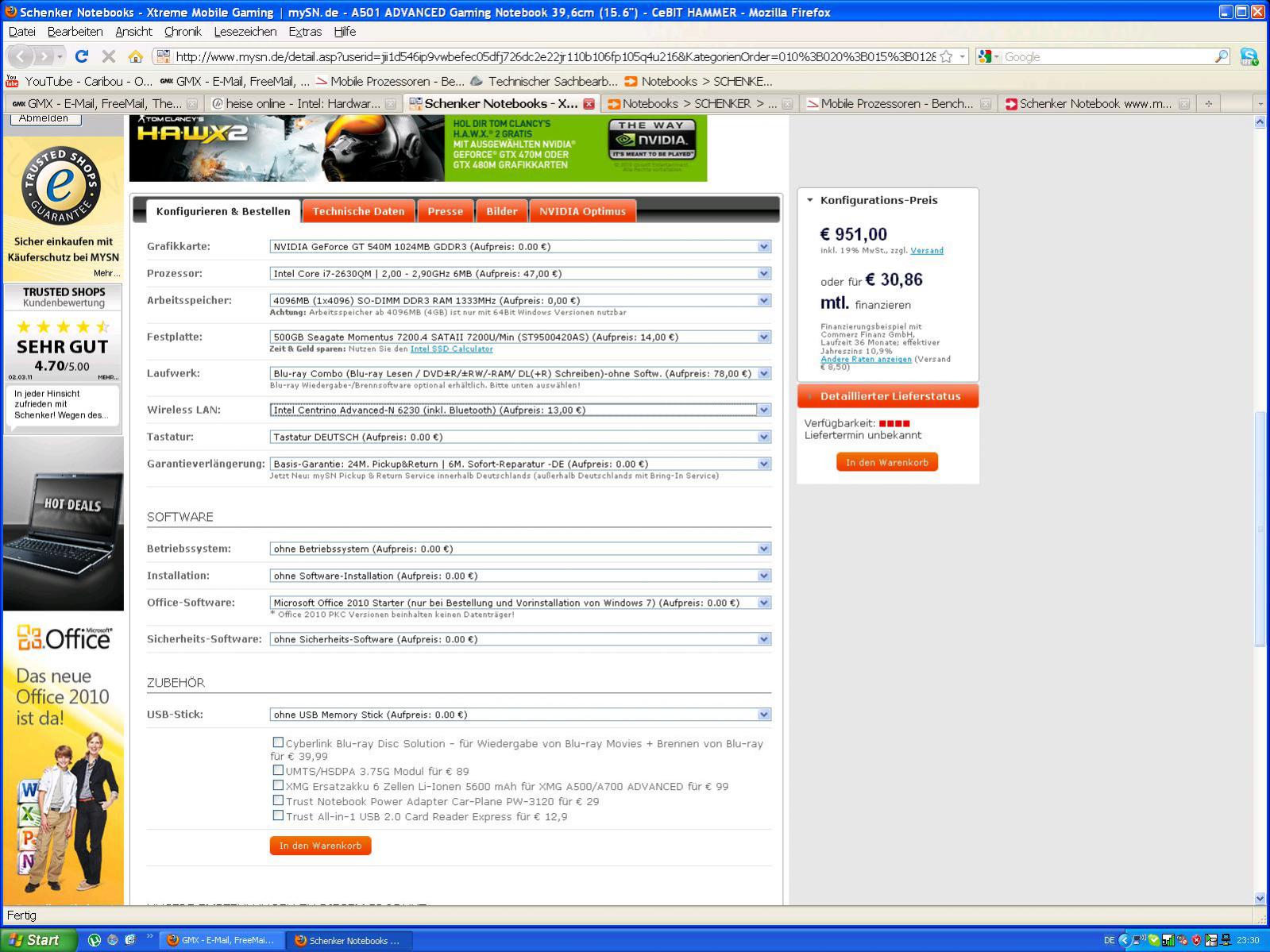Open the Skype toolbar icon

(1249, 56)
